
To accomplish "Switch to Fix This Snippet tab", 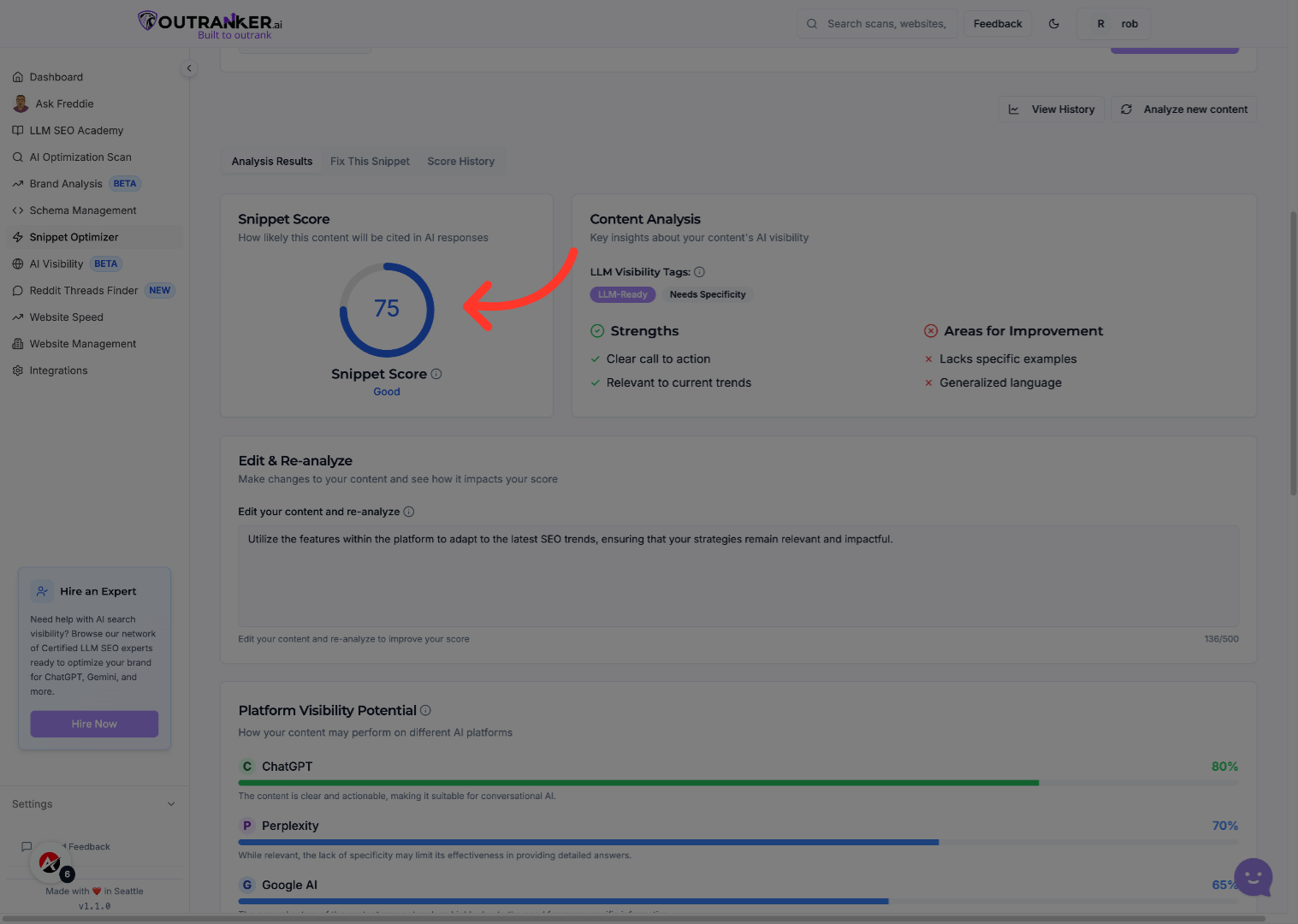I will click(x=370, y=162).
